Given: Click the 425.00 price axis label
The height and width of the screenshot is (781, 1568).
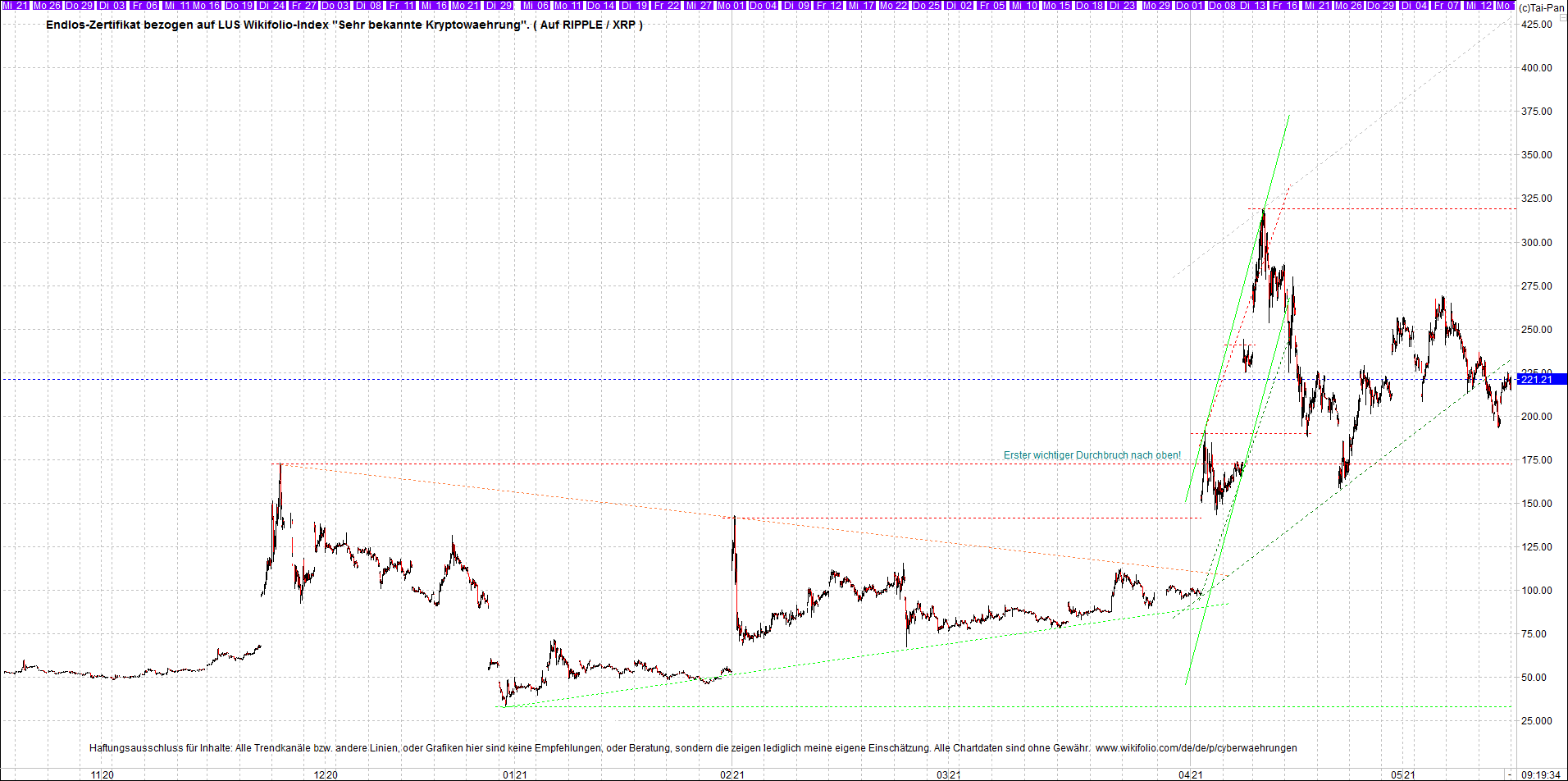Looking at the screenshot, I should click(x=1537, y=25).
